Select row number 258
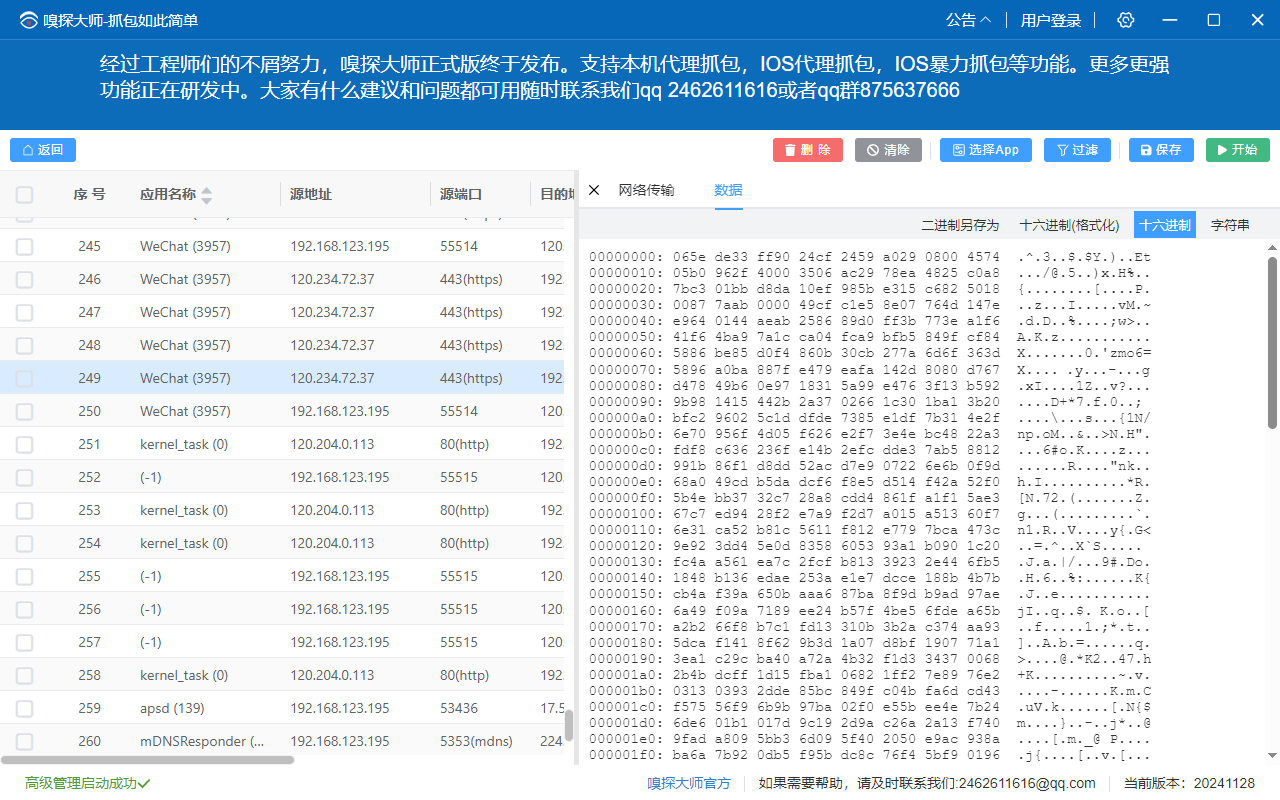Image resolution: width=1280 pixels, height=800 pixels. pos(89,675)
